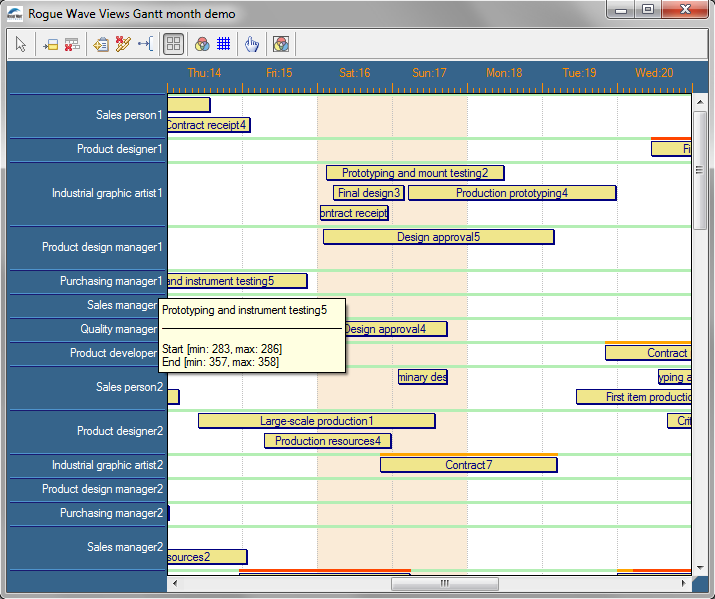715x599 pixels.
Task: Click the Large-scale production1 bar
Action: [316, 421]
